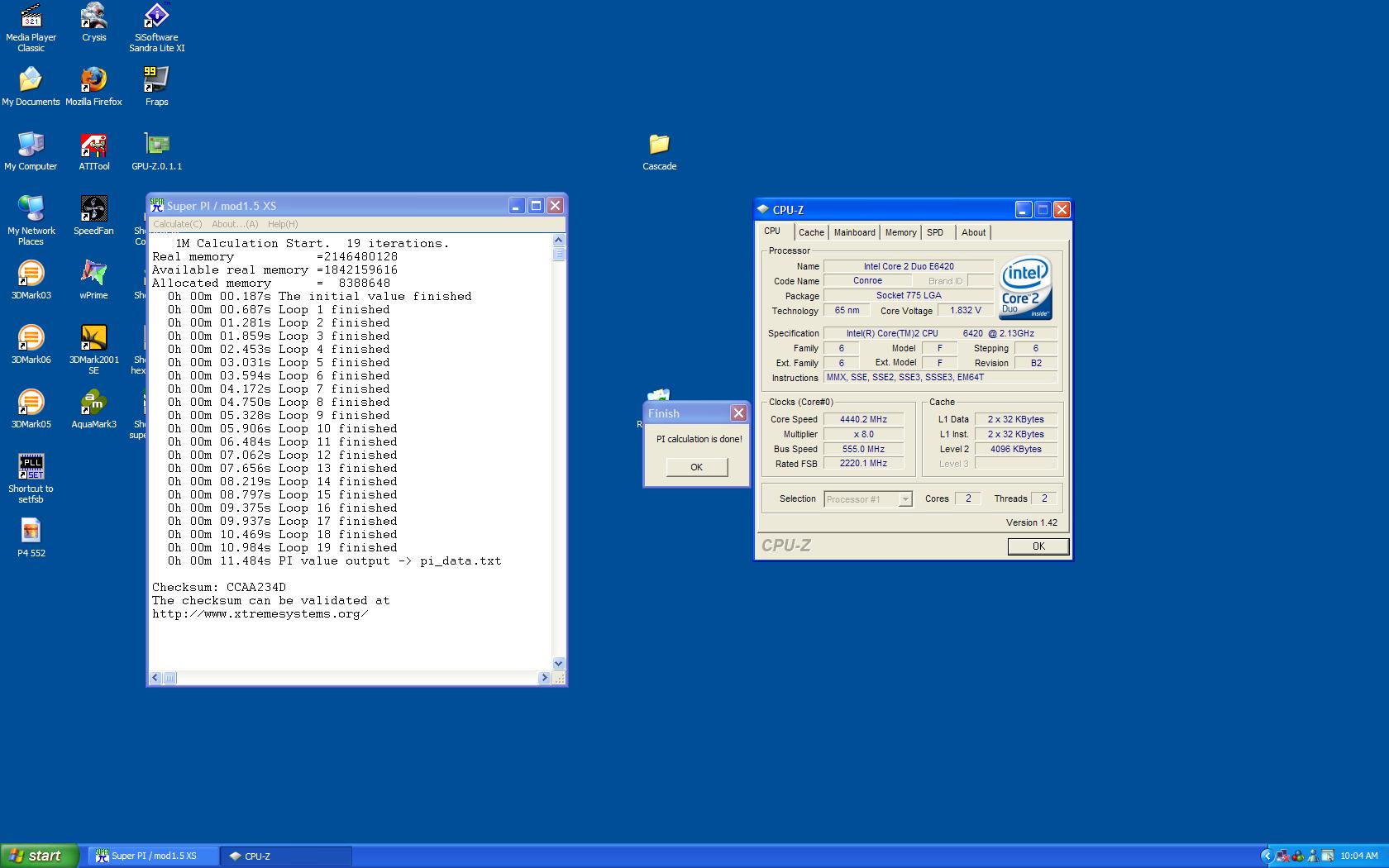Click the Super PI horizontal scroll left arrow
This screenshot has width=1389, height=868.
[155, 678]
